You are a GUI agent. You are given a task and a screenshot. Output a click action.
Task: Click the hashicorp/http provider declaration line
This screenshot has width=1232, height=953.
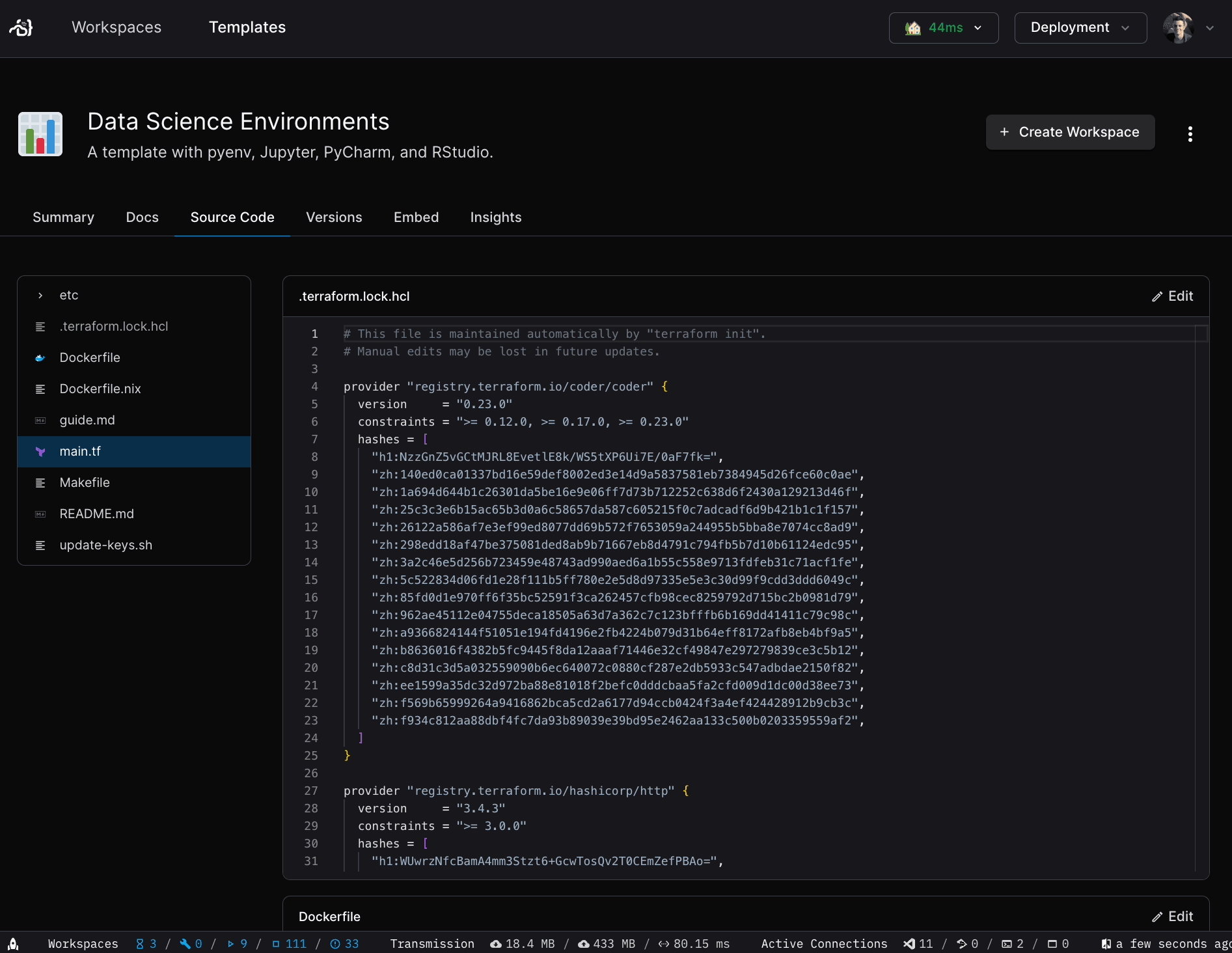click(x=516, y=791)
